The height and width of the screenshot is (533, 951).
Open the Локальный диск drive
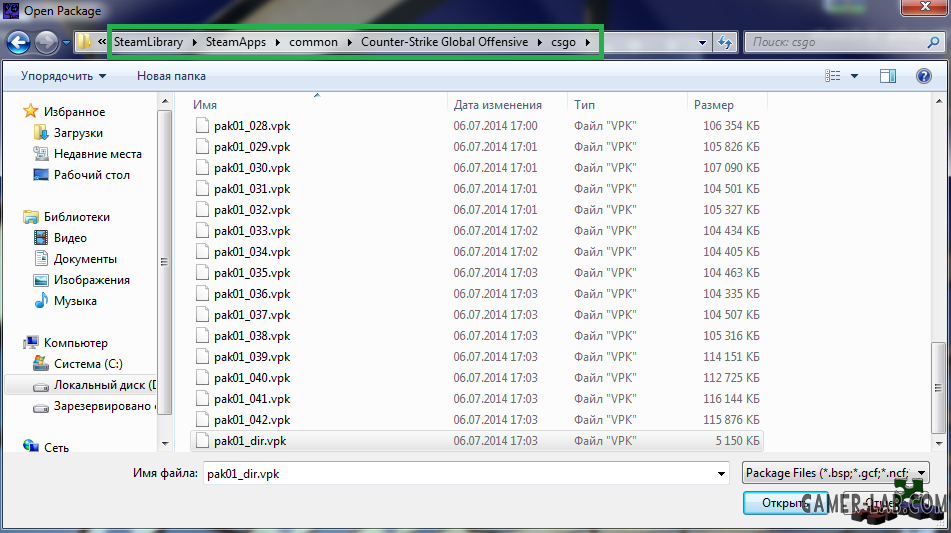click(x=104, y=384)
